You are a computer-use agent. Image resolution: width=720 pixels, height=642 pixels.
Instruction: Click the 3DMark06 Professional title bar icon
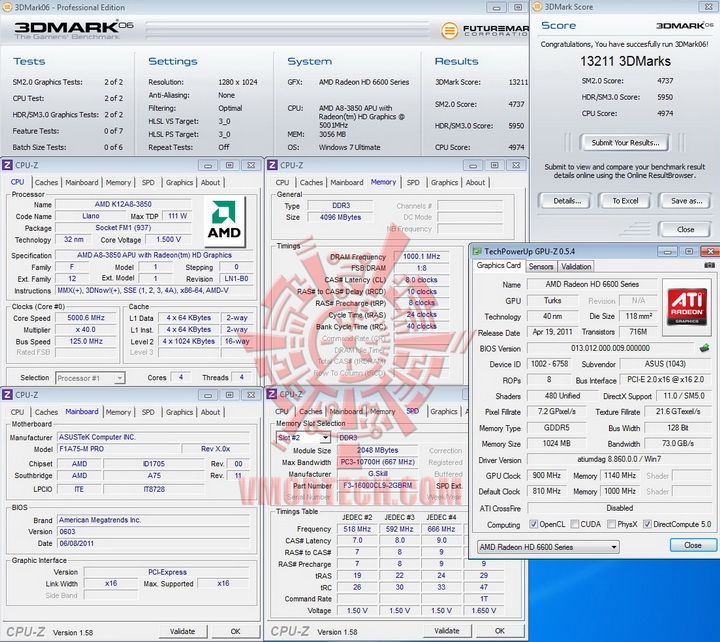coord(7,7)
